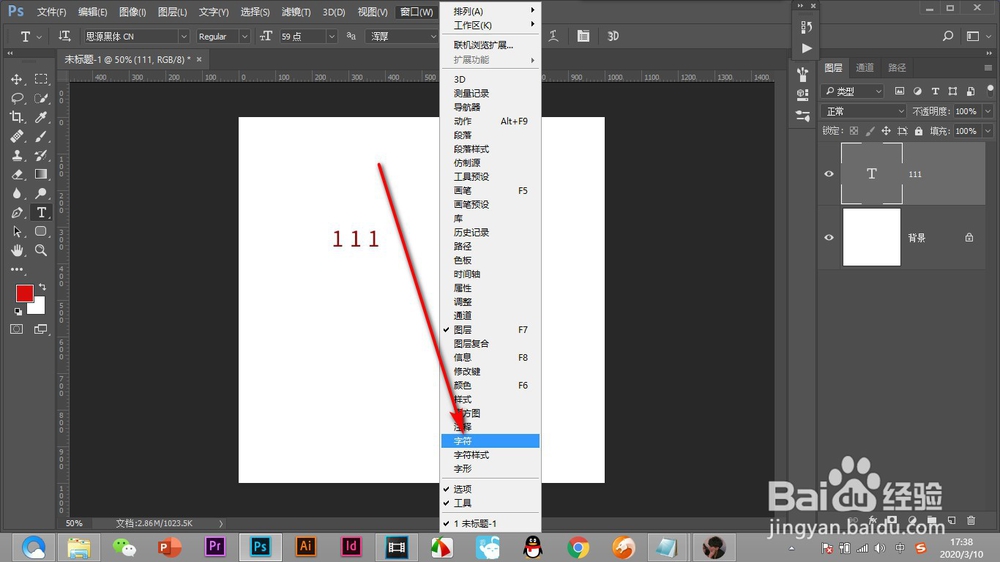The height and width of the screenshot is (562, 1000).
Task: Hide the 111 text layer
Action: coord(829,174)
